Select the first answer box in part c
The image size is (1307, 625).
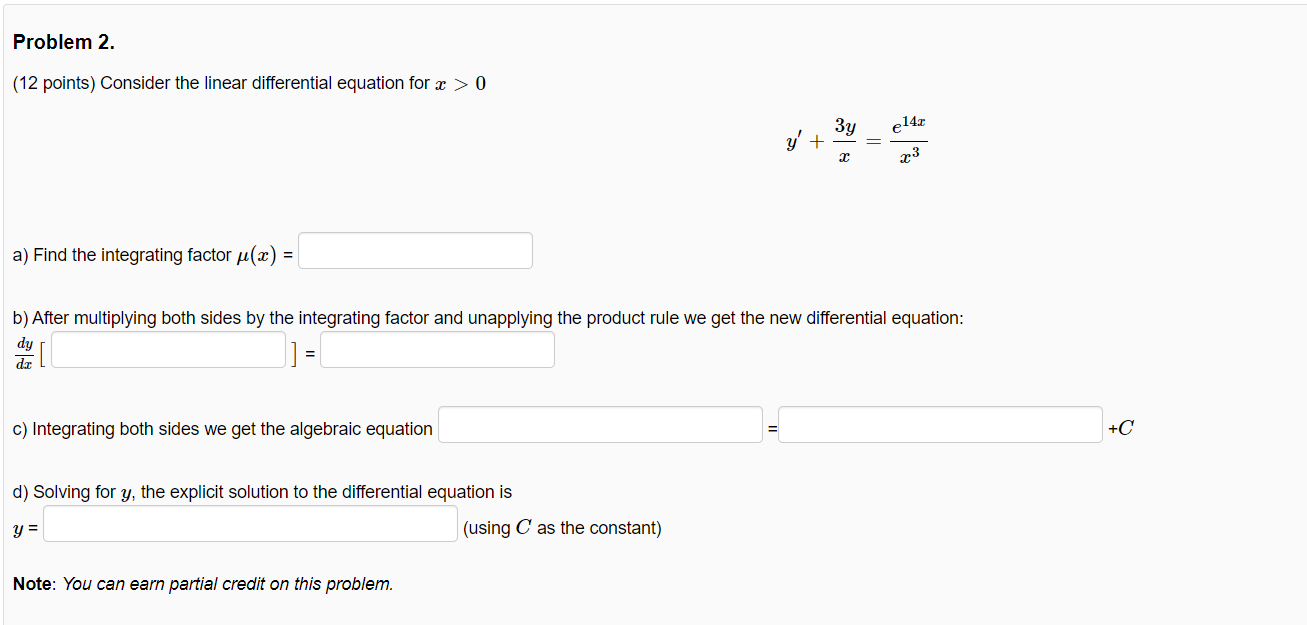pos(599,424)
